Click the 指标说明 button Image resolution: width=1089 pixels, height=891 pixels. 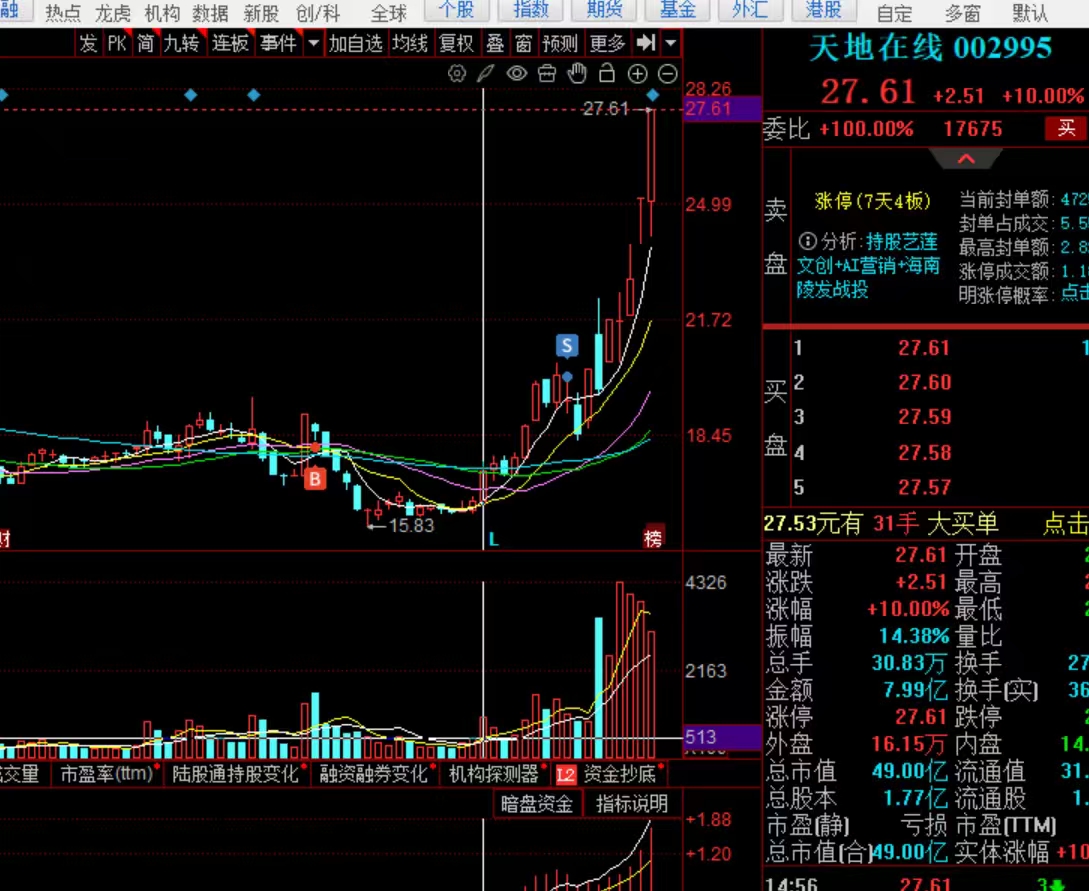(631, 804)
